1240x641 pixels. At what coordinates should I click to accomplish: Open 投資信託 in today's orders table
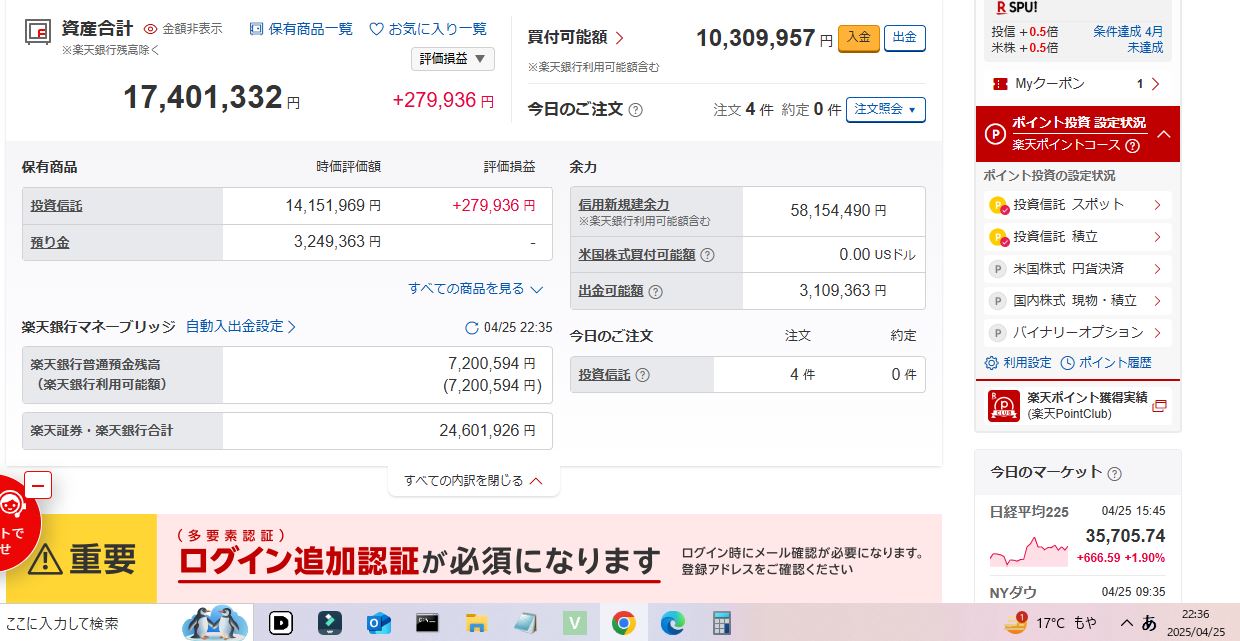605,374
